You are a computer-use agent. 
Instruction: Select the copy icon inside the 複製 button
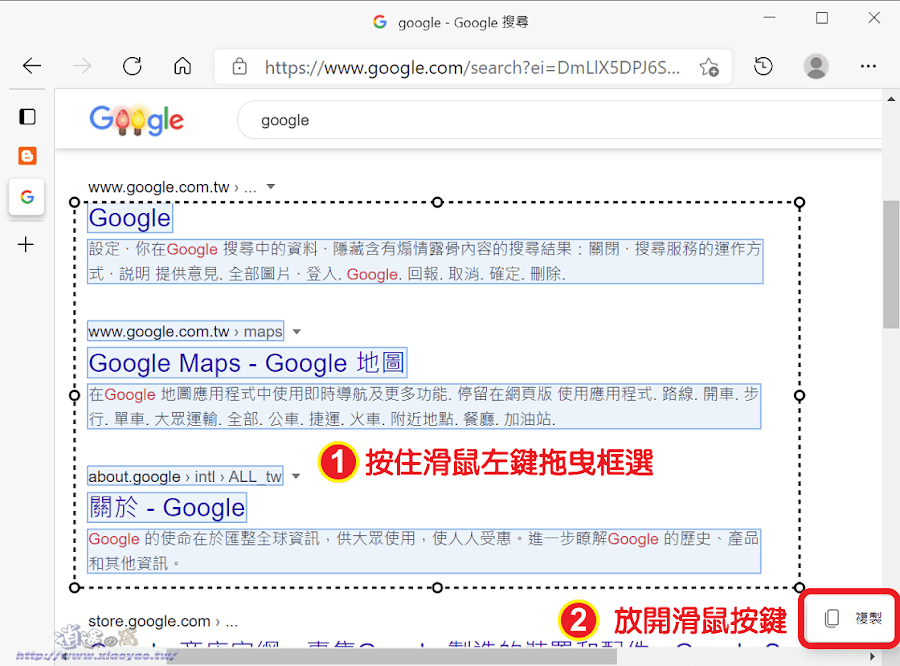[831, 619]
